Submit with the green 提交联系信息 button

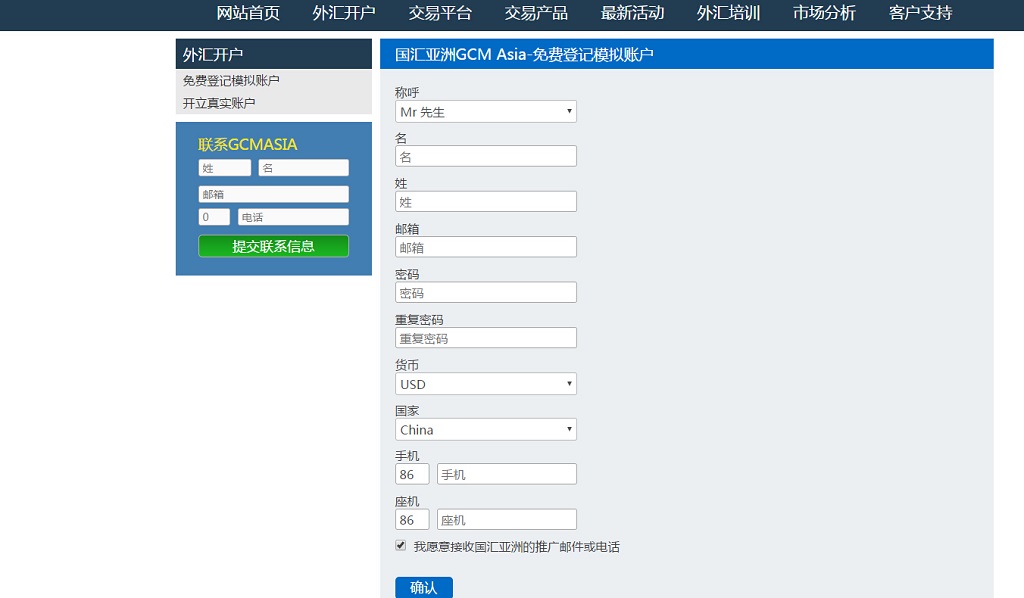pos(274,246)
